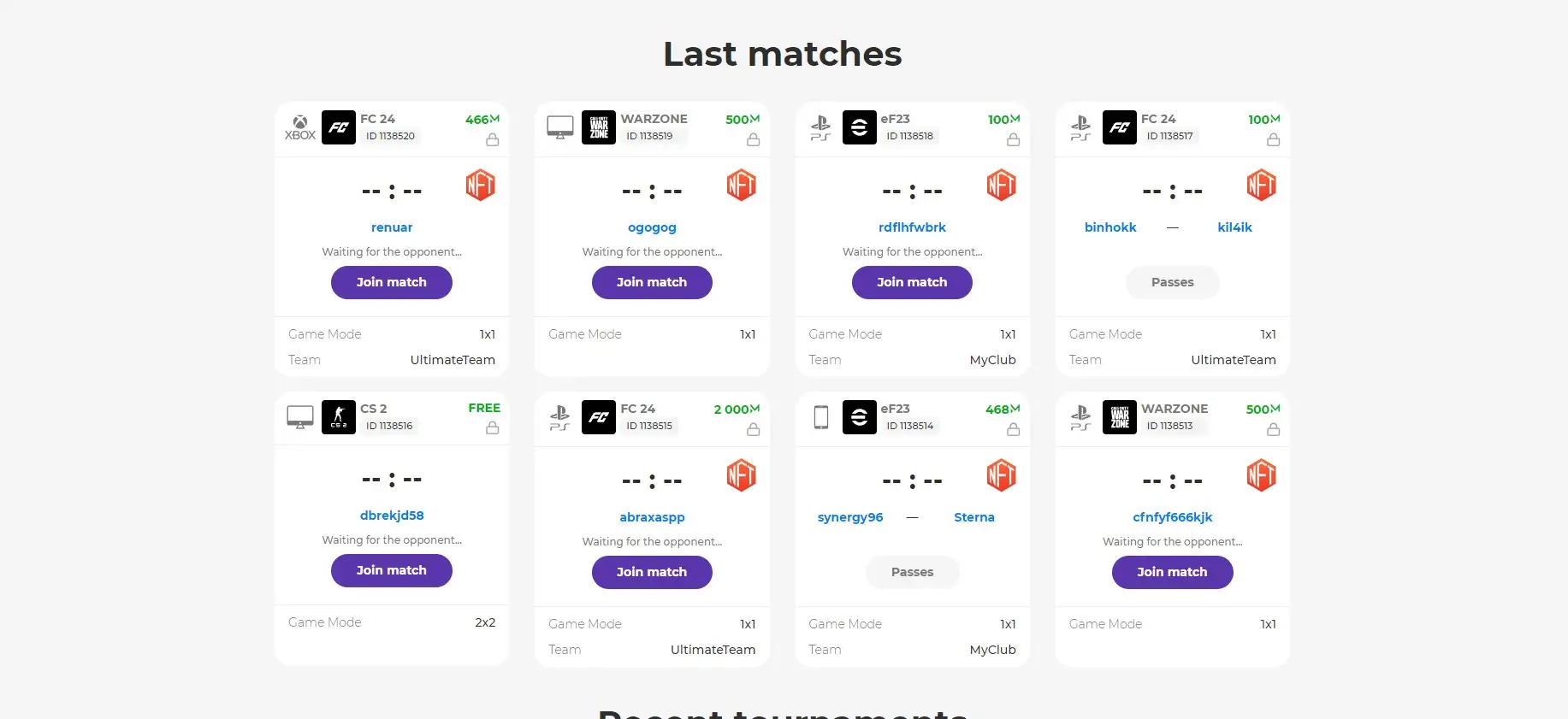Viewport: 1568px width, 719px height.
Task: Open the ogogog player profile link
Action: [652, 227]
